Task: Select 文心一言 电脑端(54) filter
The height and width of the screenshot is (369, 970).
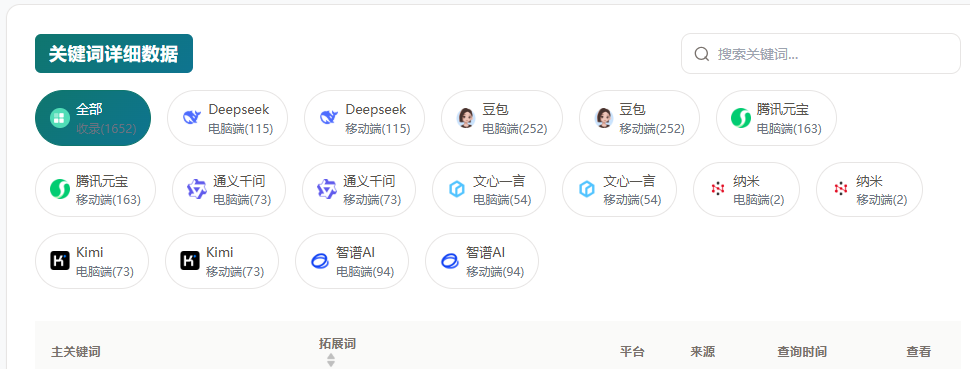Action: coord(489,189)
